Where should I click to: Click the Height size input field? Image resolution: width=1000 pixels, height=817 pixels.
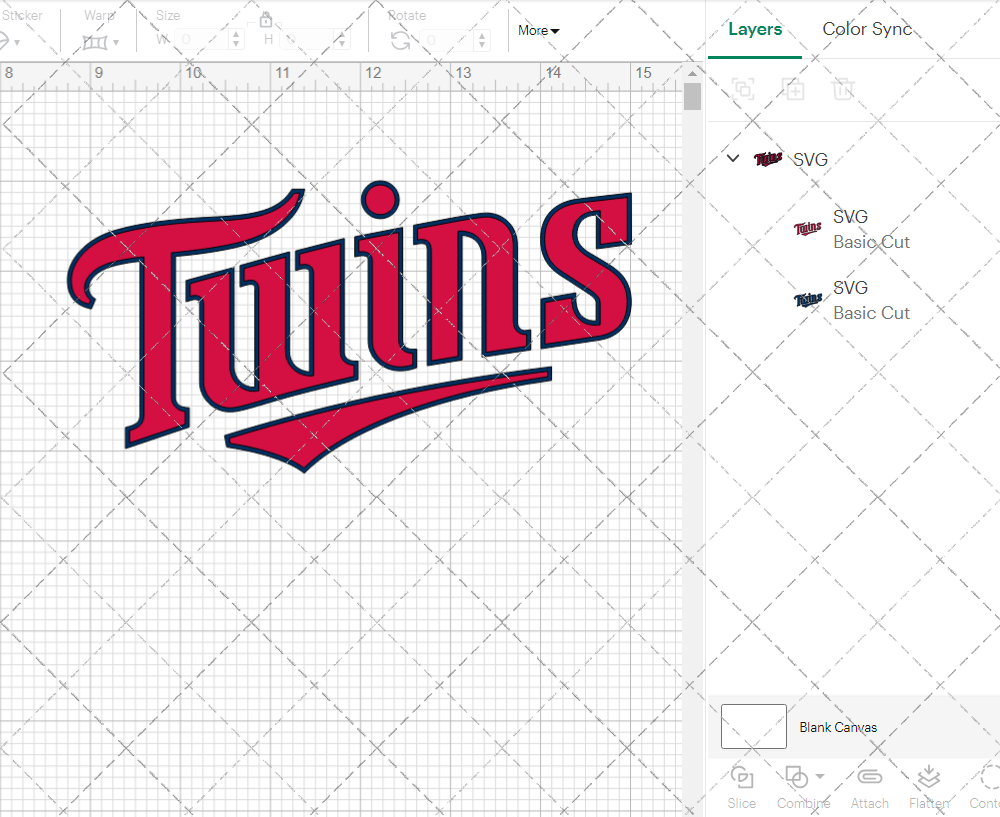(307, 40)
